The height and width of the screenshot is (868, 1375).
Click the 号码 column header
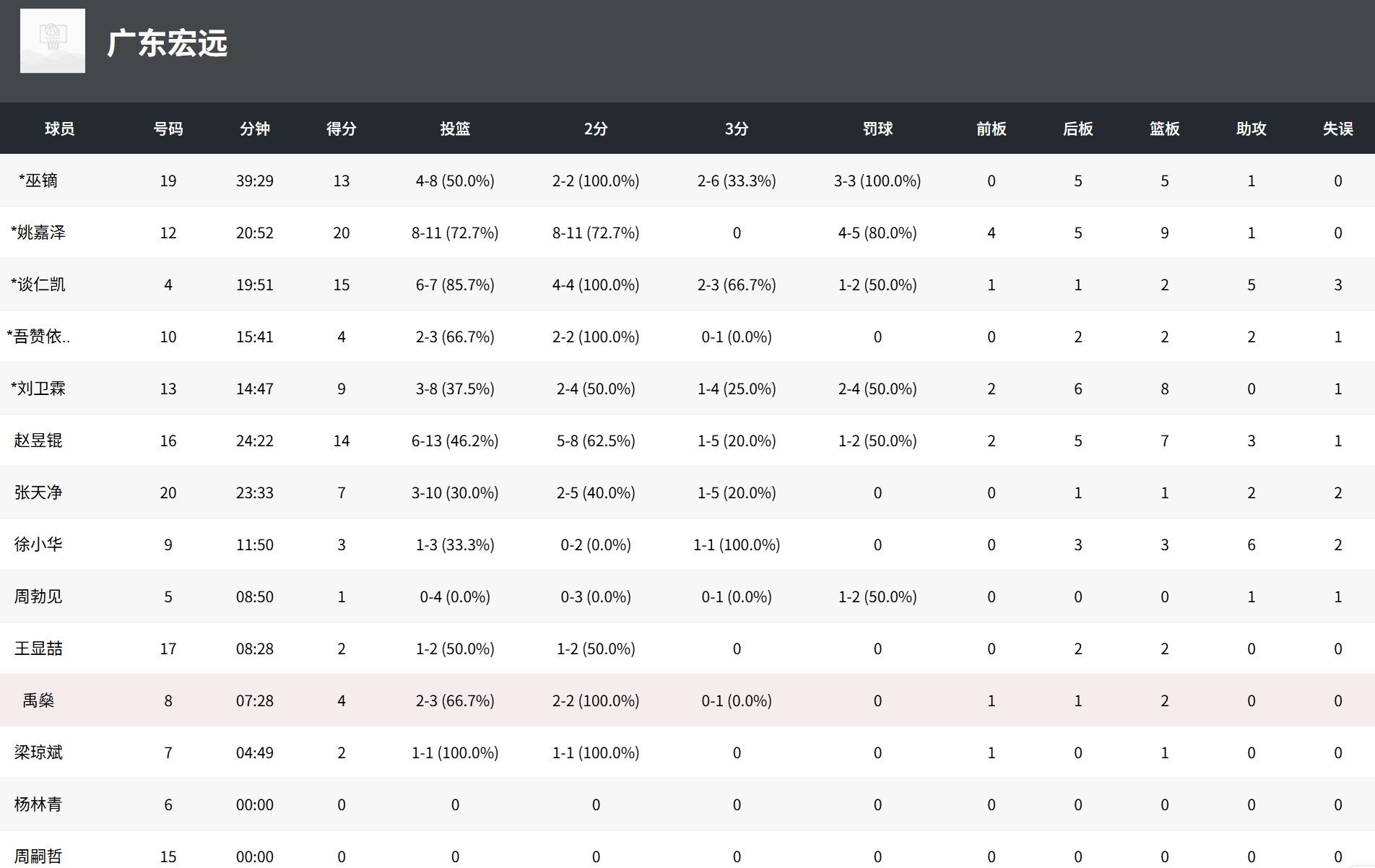[168, 129]
